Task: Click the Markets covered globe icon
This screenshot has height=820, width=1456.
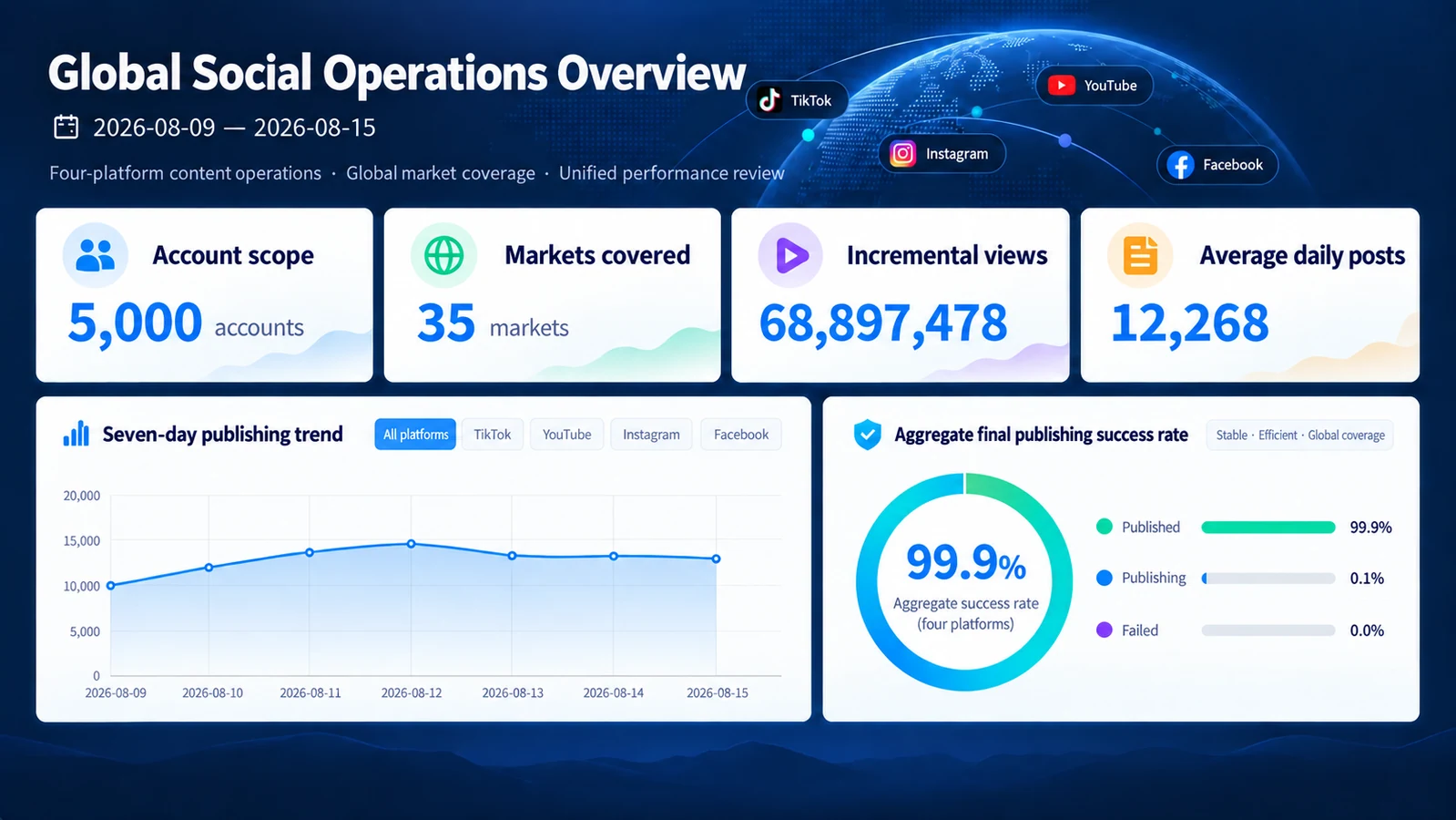Action: coord(443,255)
